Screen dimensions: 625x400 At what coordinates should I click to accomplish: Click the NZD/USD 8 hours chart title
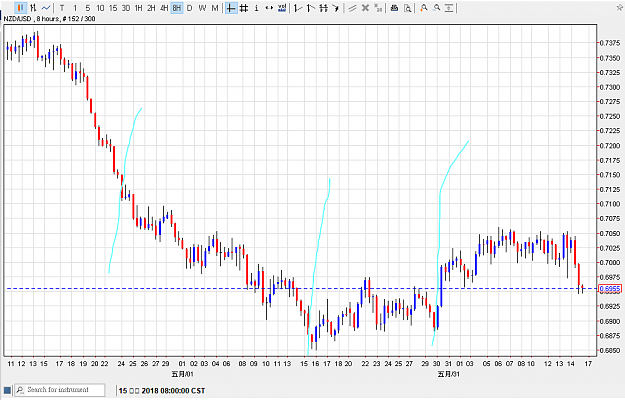point(49,19)
